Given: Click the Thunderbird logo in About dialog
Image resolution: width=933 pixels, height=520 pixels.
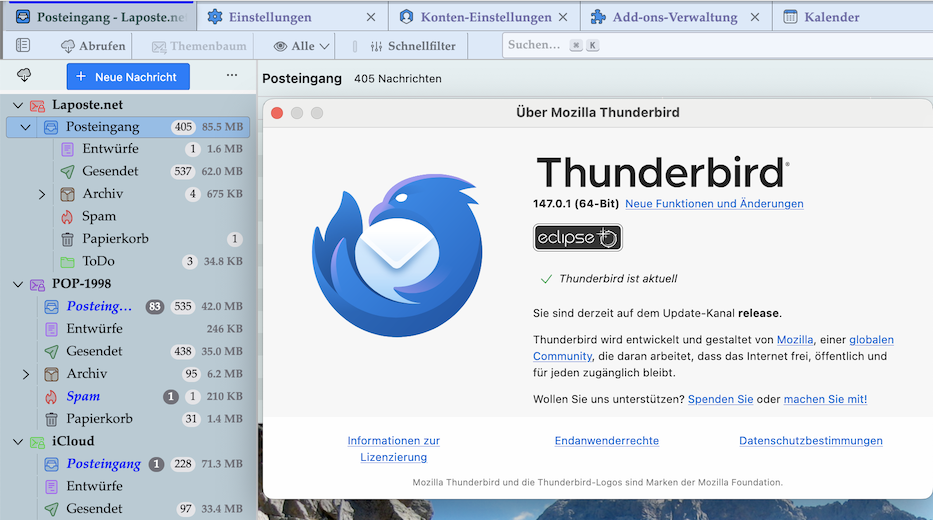Looking at the screenshot, I should point(397,255).
